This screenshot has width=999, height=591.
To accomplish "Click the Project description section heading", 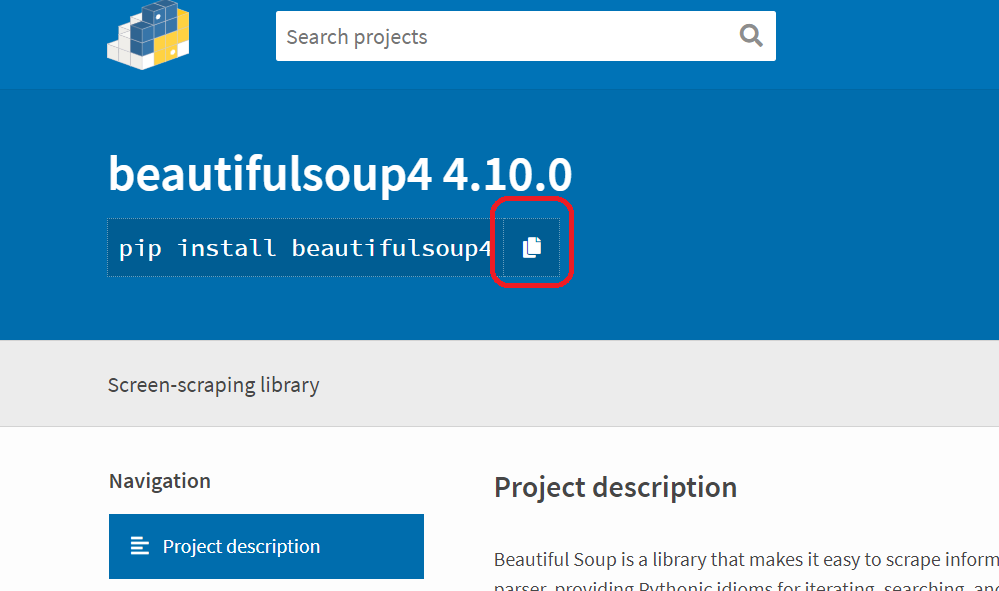I will pos(615,488).
